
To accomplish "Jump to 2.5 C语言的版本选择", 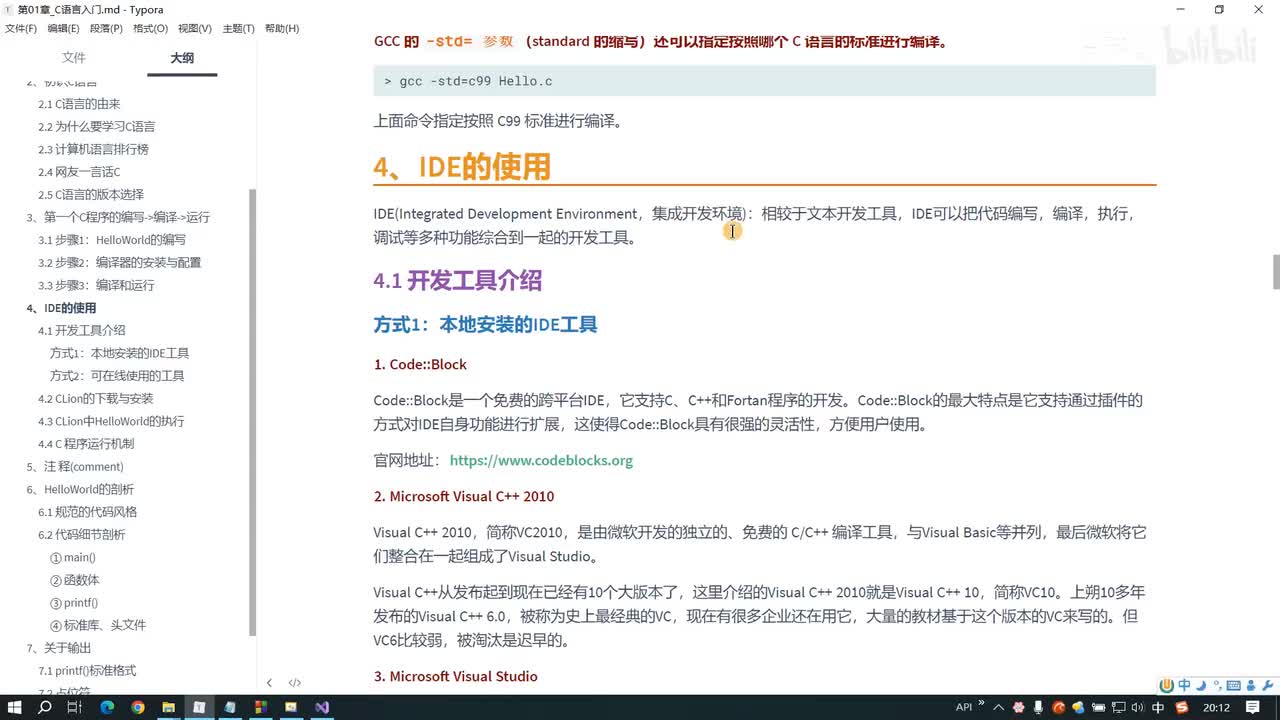I will coord(91,195).
